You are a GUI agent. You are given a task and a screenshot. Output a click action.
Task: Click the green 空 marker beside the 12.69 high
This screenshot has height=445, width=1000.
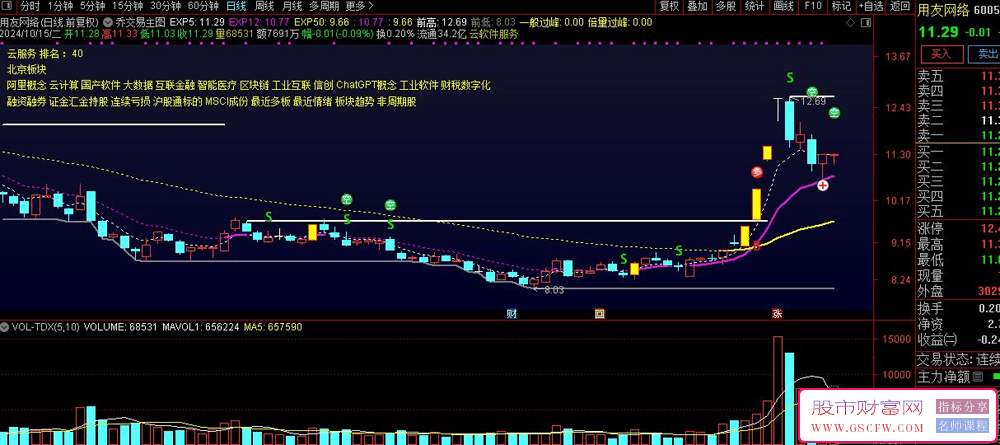(811, 92)
